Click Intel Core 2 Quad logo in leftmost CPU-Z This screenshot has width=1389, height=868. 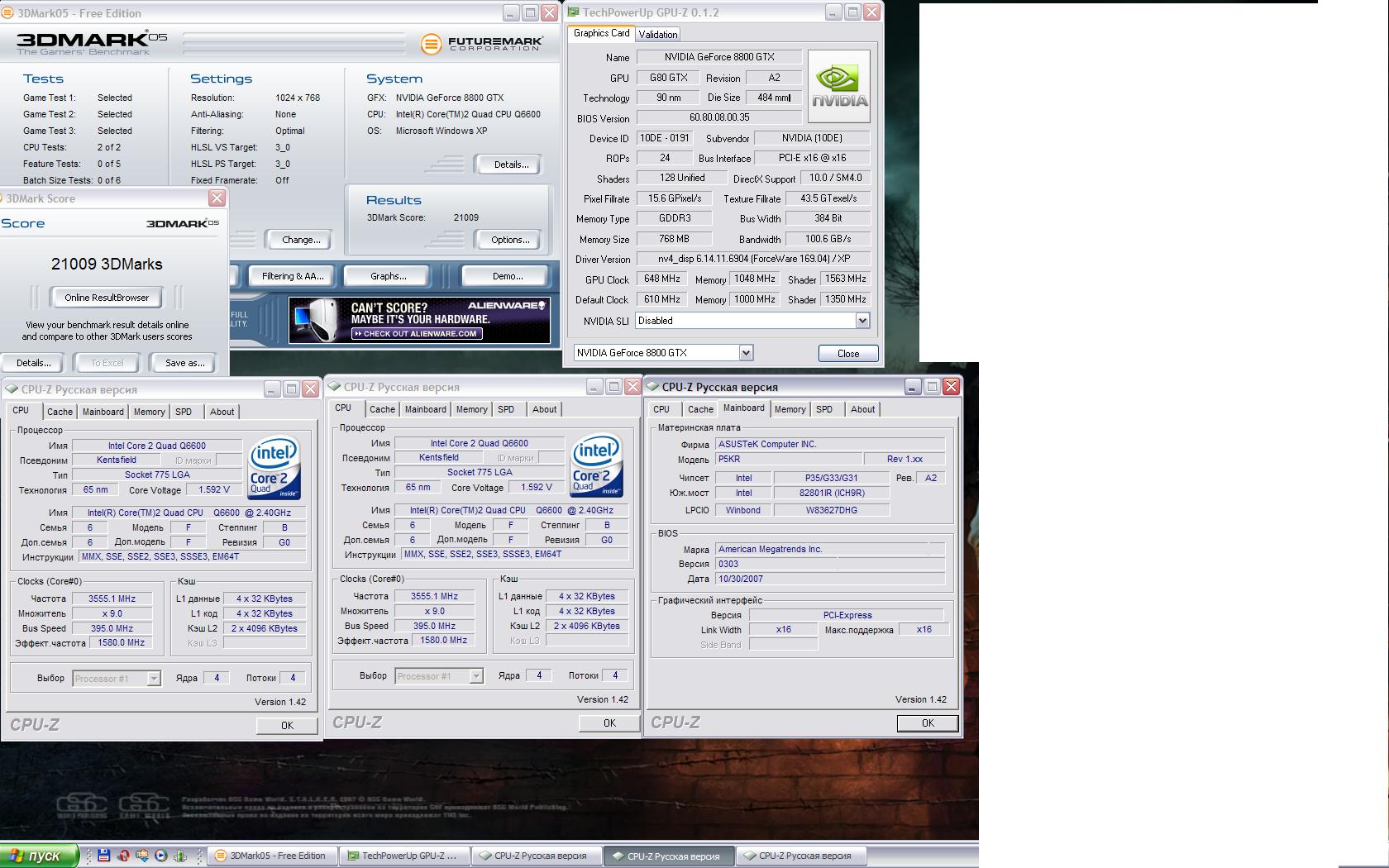click(x=274, y=468)
